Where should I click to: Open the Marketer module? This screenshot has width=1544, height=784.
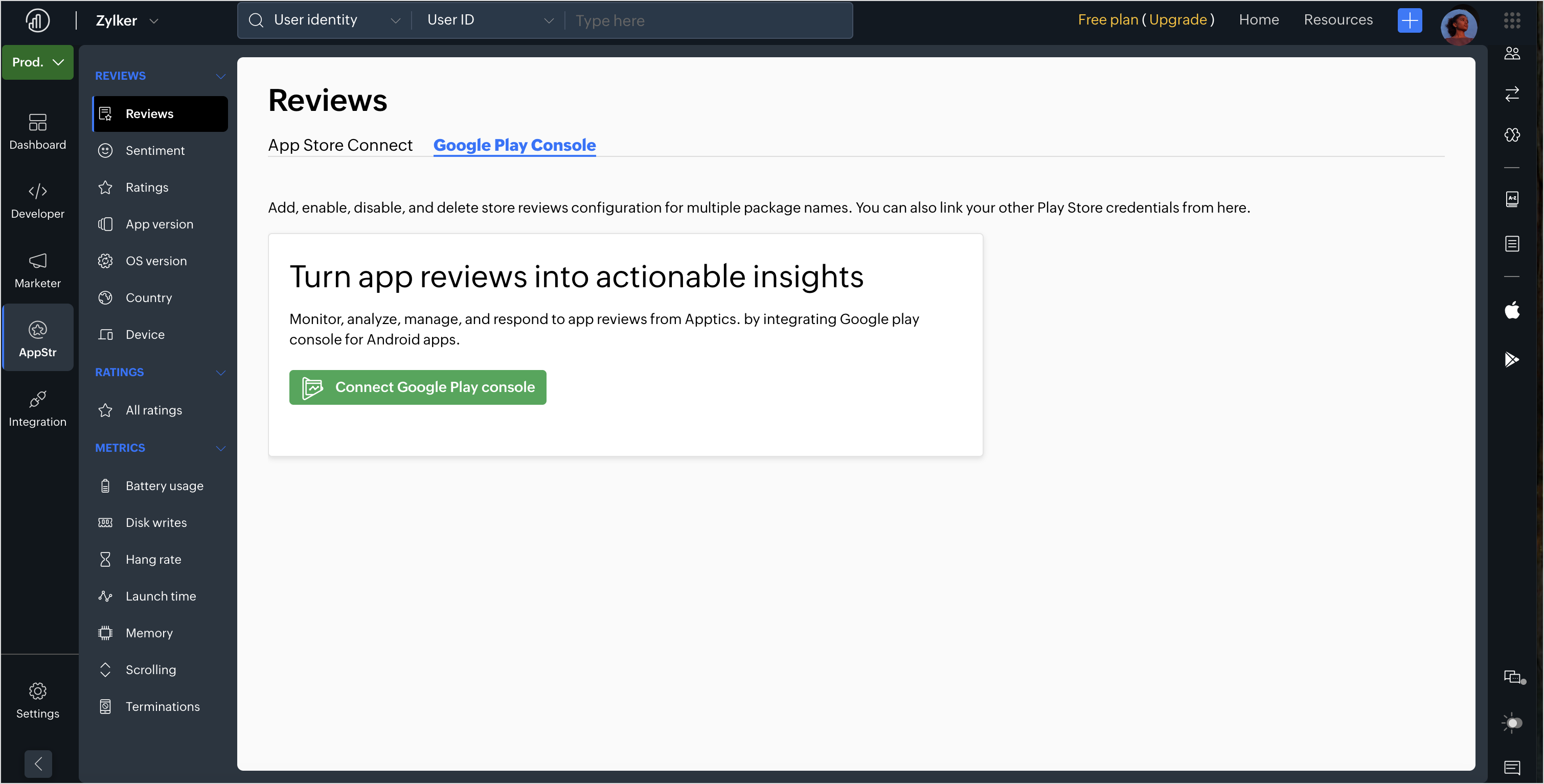(38, 269)
